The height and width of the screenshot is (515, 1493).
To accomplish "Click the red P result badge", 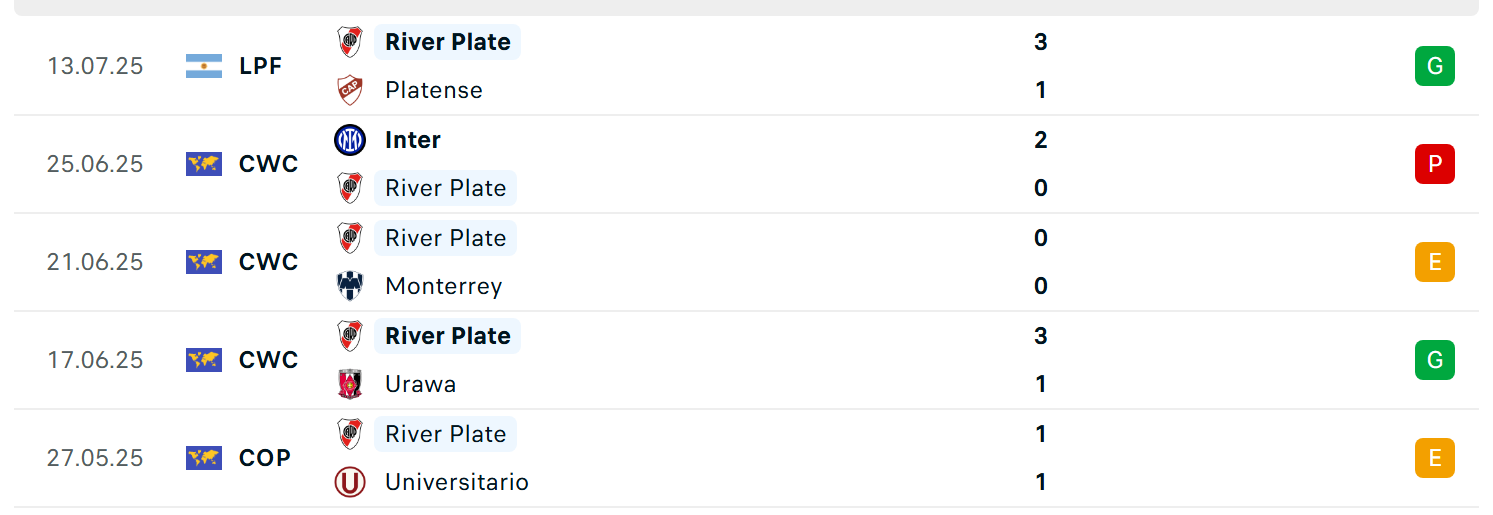I will pos(1434,164).
